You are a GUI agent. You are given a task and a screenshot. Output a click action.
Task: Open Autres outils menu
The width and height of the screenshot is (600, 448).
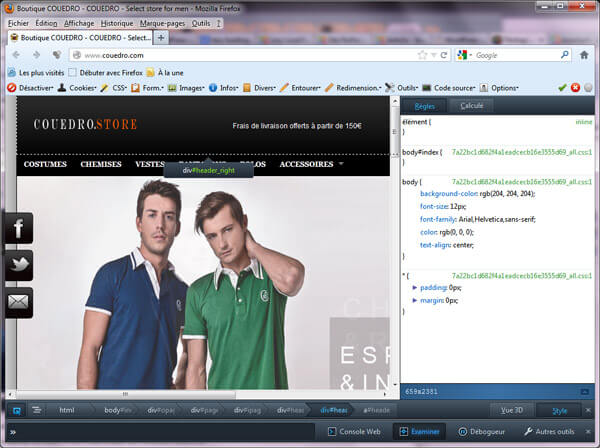click(x=549, y=432)
